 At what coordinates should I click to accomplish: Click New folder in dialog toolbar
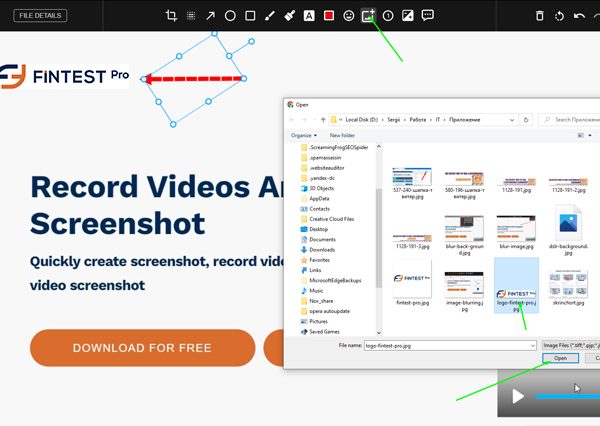(342, 135)
